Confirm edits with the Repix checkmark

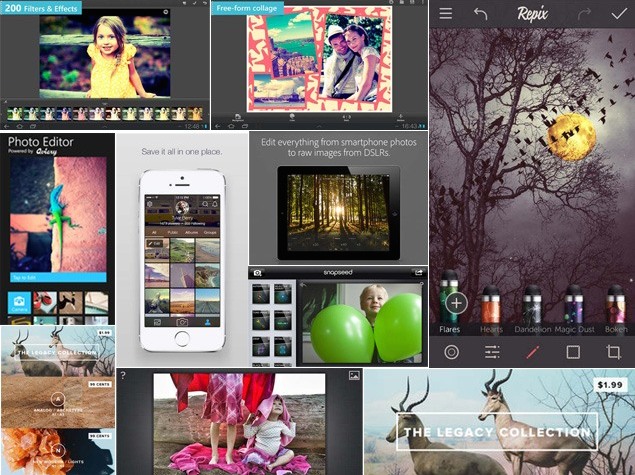(x=619, y=14)
